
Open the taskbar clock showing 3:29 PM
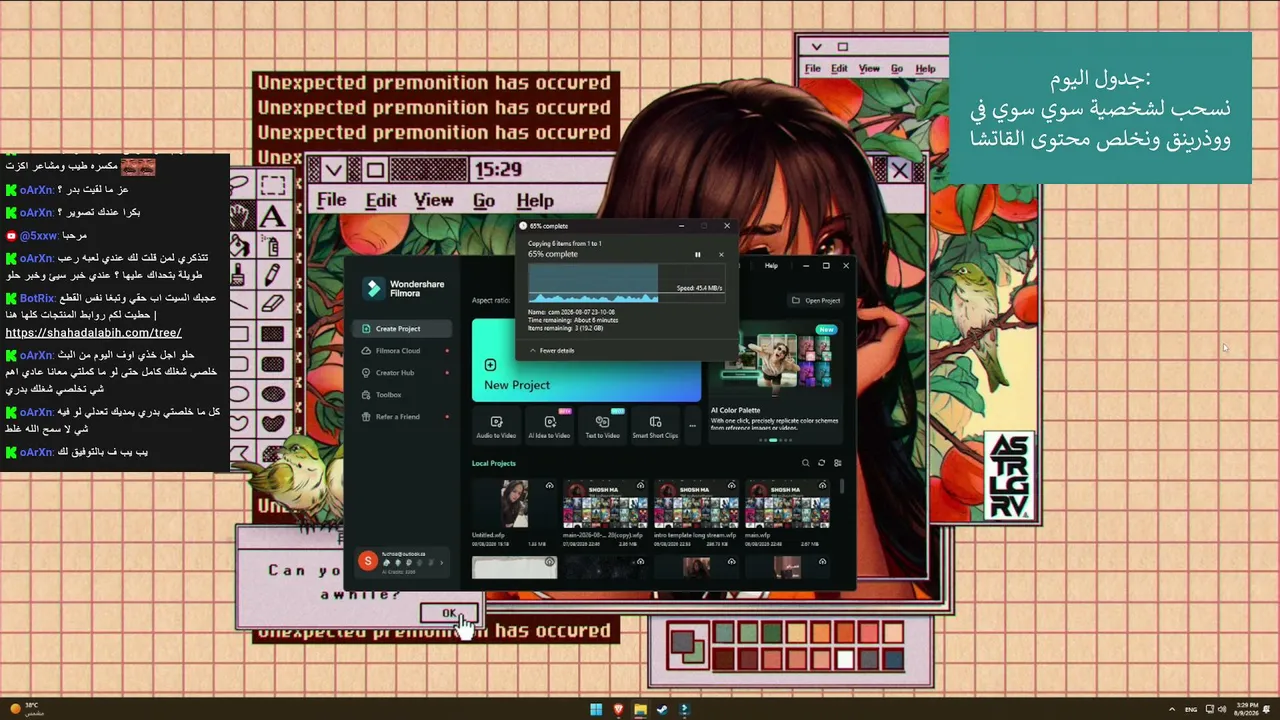pyautogui.click(x=1245, y=710)
